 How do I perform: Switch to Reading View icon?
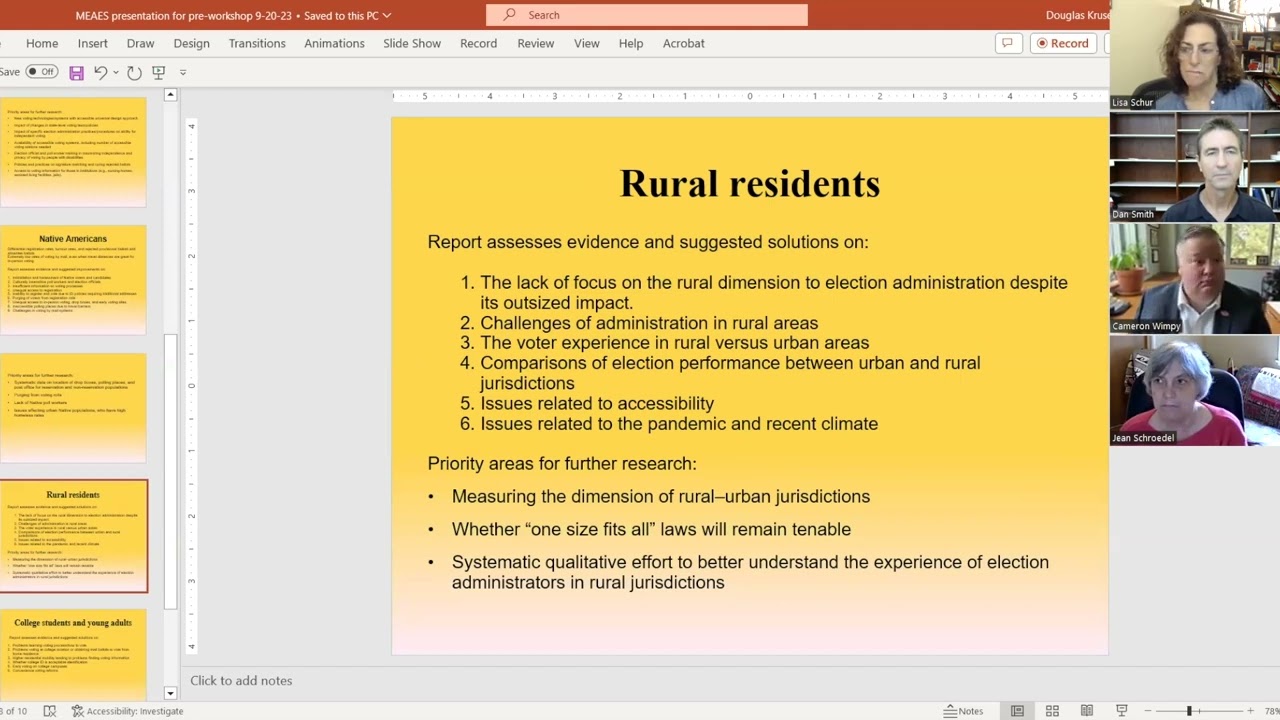1087,711
